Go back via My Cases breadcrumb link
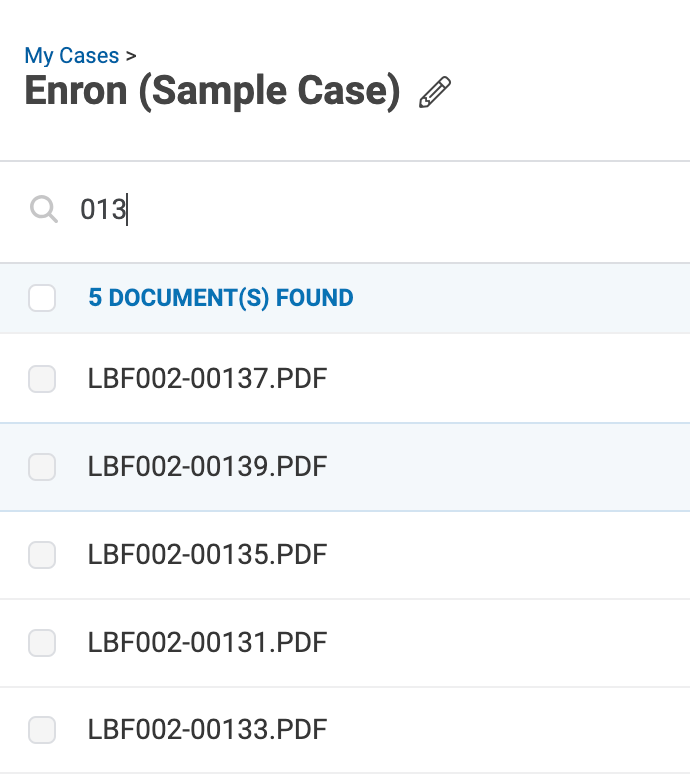 tap(72, 56)
